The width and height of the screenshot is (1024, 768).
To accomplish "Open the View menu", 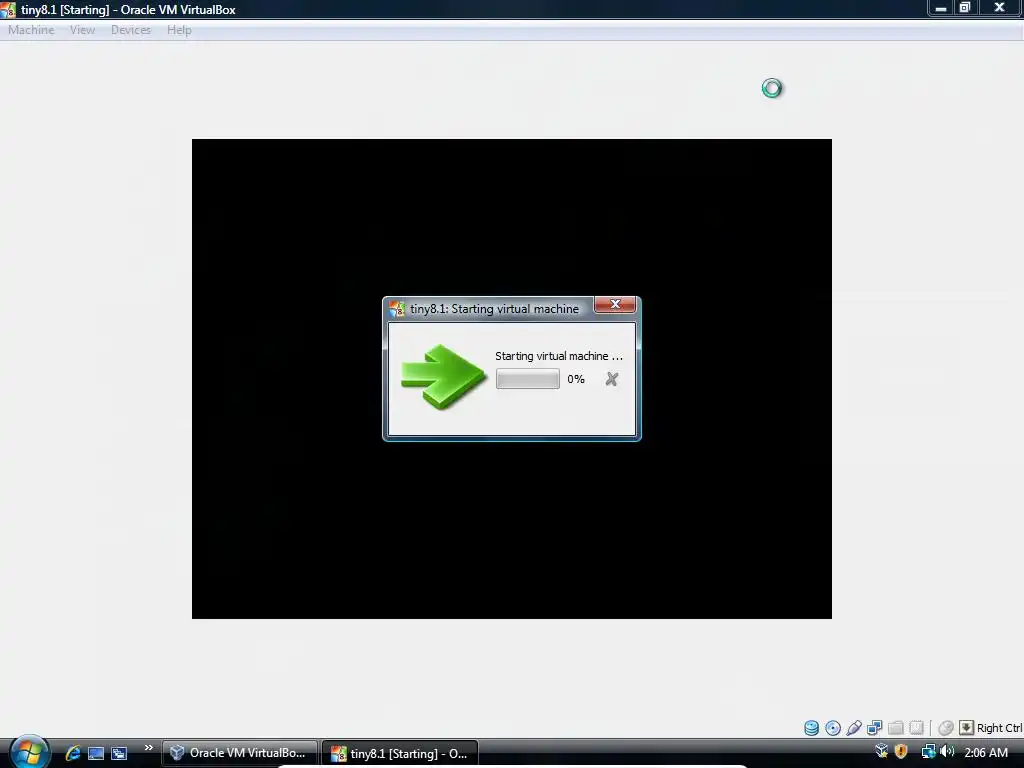I will tap(82, 30).
